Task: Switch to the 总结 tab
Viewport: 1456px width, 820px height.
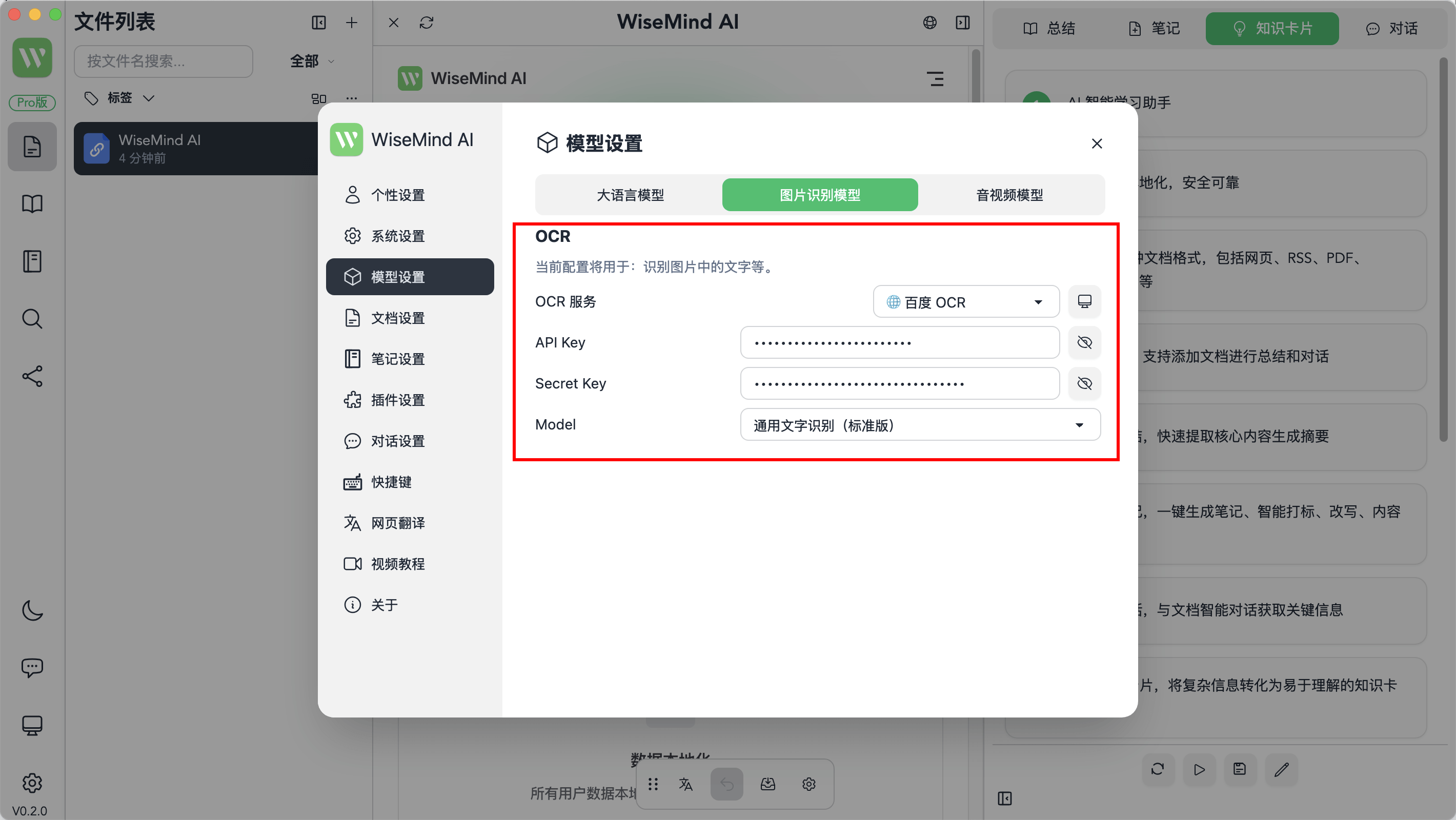Action: tap(1049, 28)
